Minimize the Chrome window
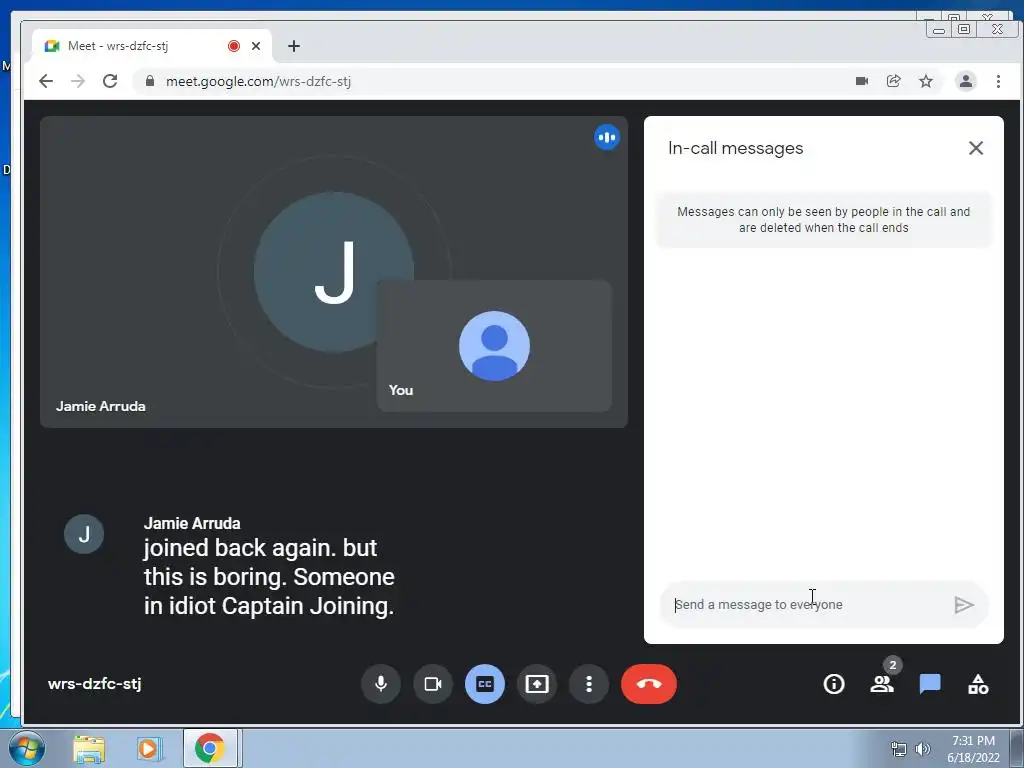This screenshot has height=768, width=1024. click(938, 29)
